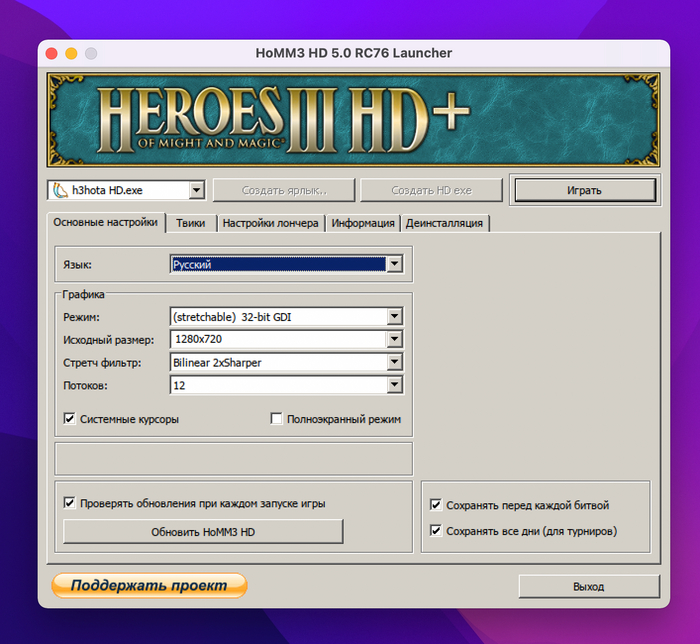Toggle Проверять обновления при каждом запуске checkbox
Screen dimensions: 700x644
coord(69,503)
